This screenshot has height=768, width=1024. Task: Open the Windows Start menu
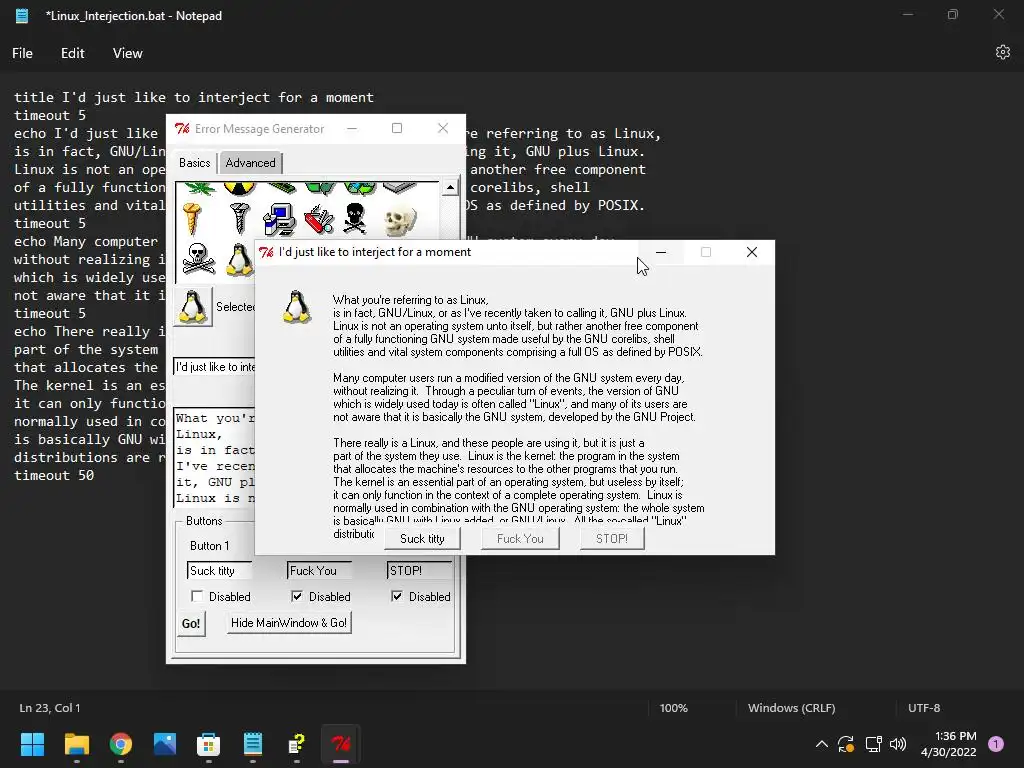coord(32,744)
